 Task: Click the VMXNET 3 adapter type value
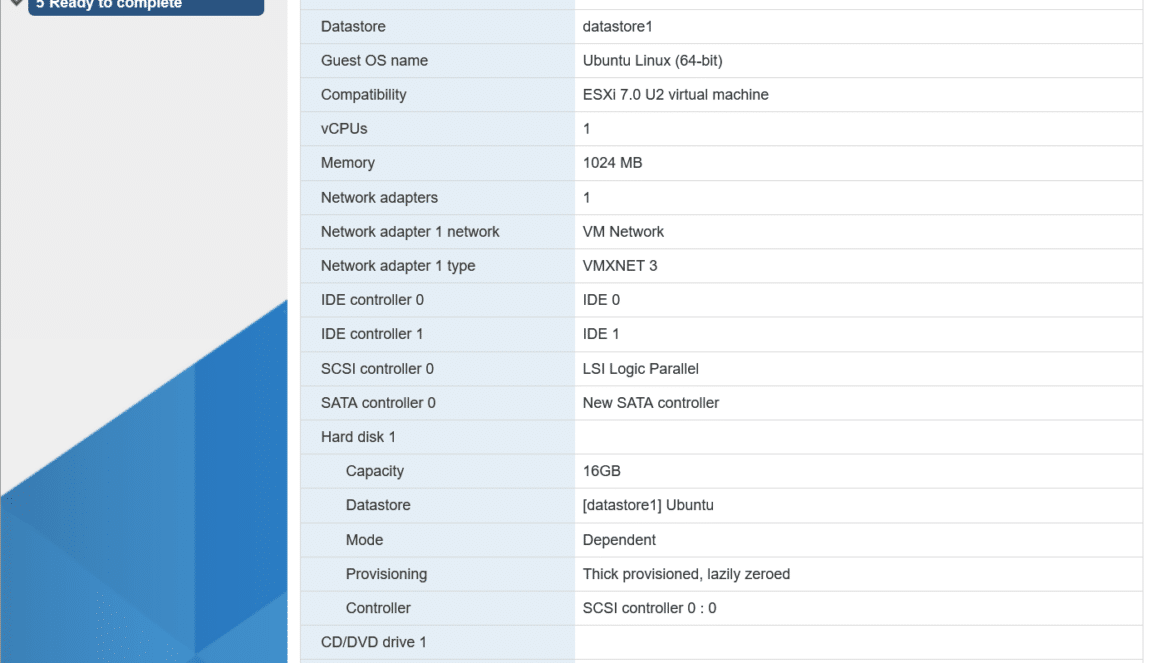click(619, 266)
